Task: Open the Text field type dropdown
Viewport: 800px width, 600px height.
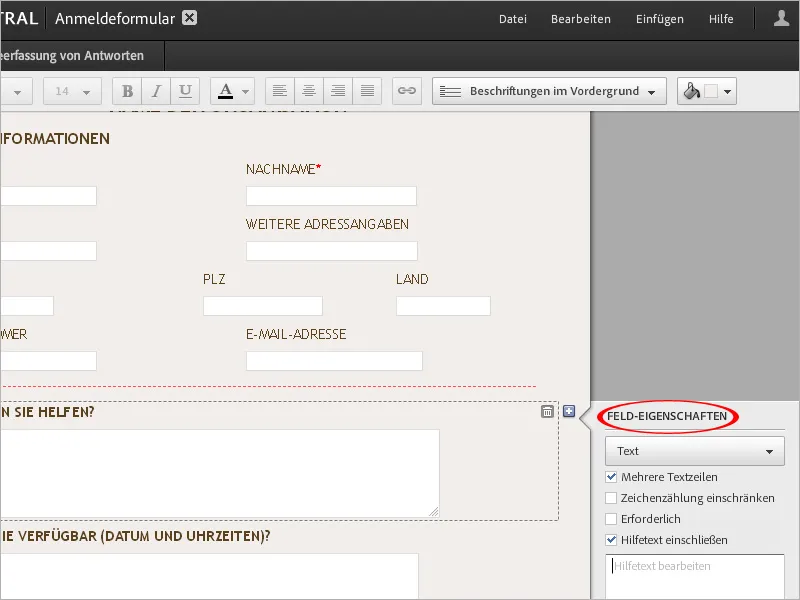Action: click(694, 451)
